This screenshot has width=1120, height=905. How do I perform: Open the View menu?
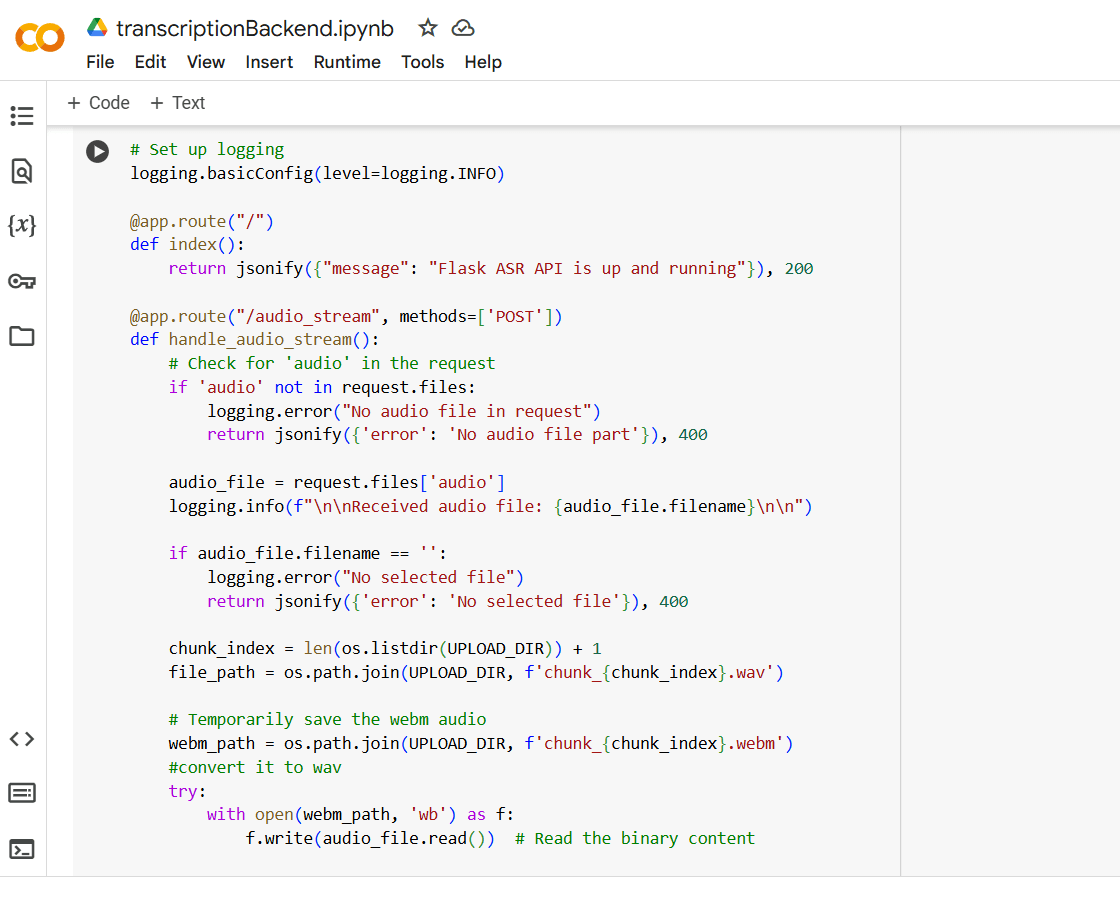pos(206,62)
